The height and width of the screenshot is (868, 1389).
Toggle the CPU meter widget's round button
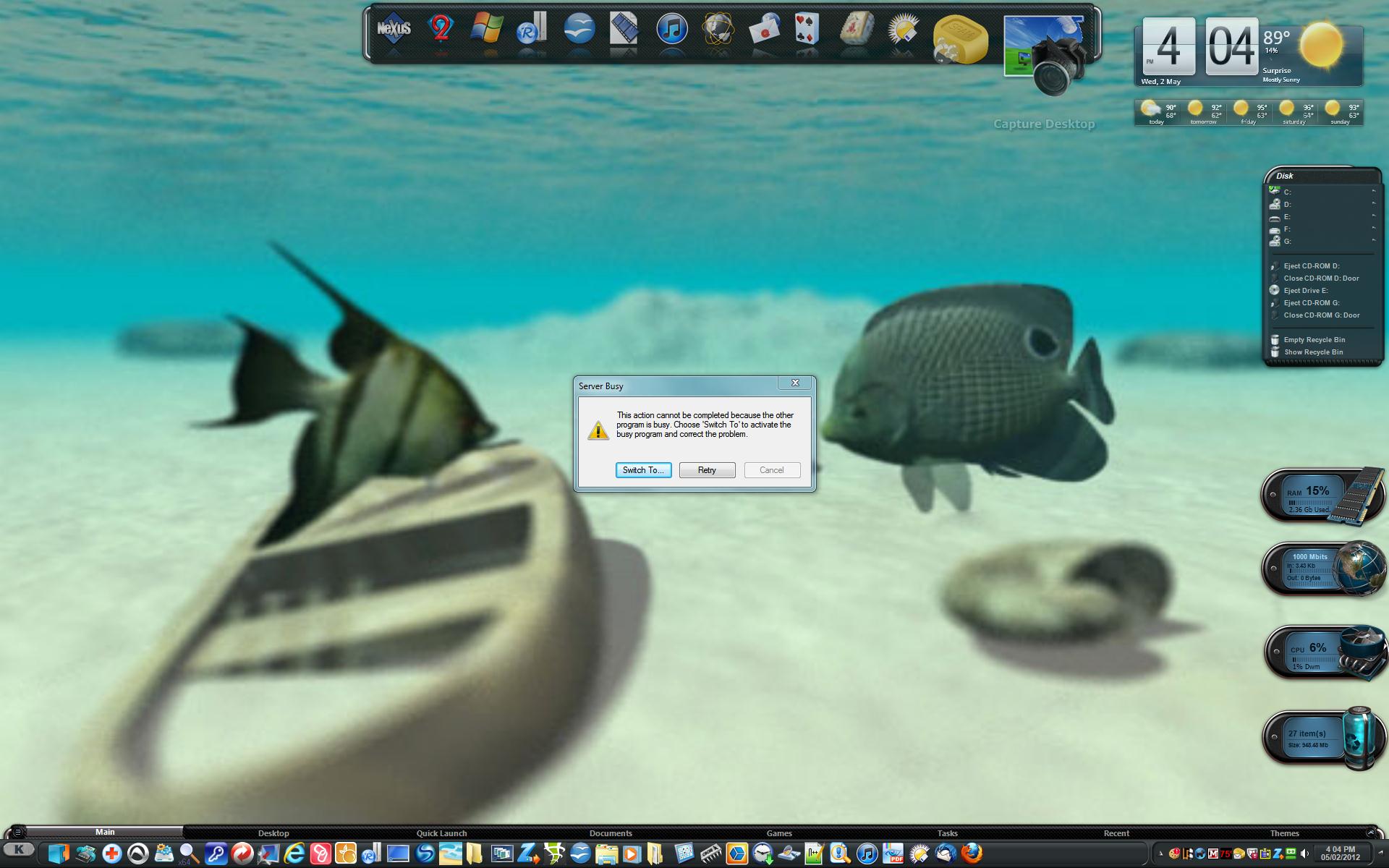[1277, 652]
